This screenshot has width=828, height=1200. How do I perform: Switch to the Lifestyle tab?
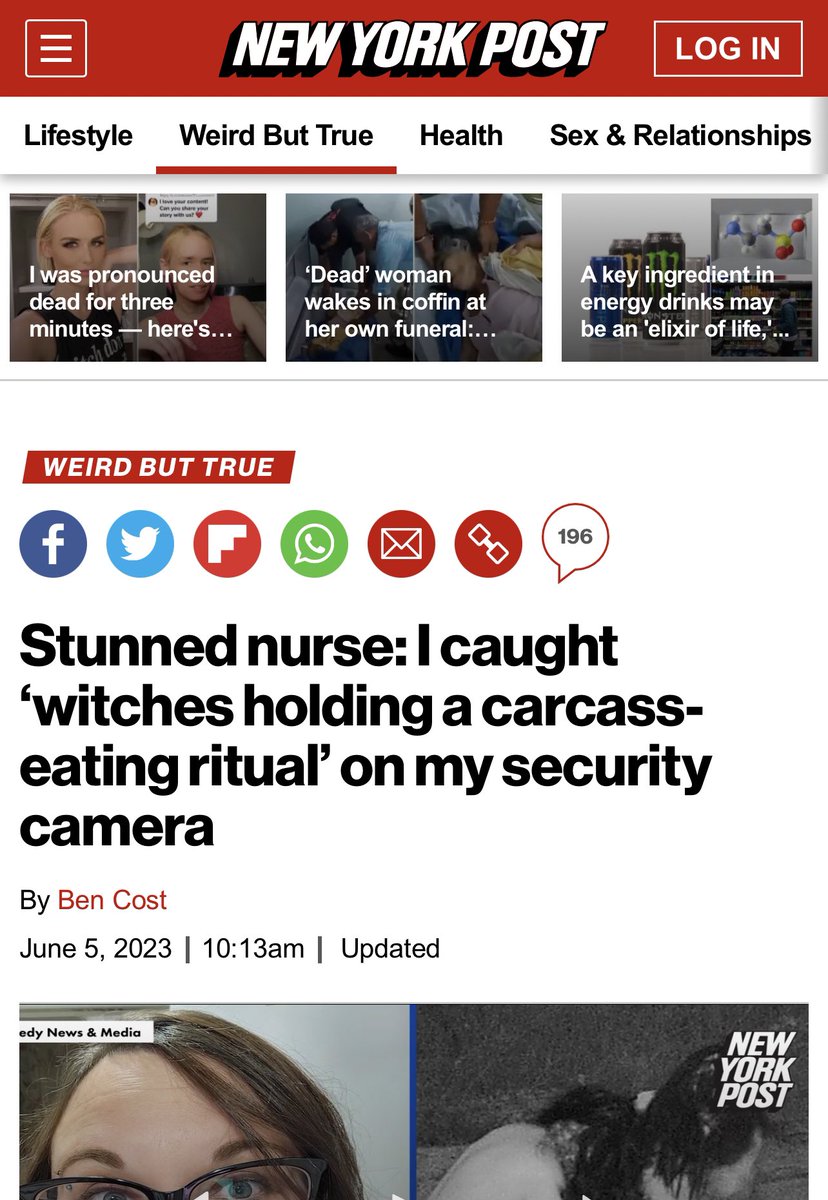[x=78, y=135]
